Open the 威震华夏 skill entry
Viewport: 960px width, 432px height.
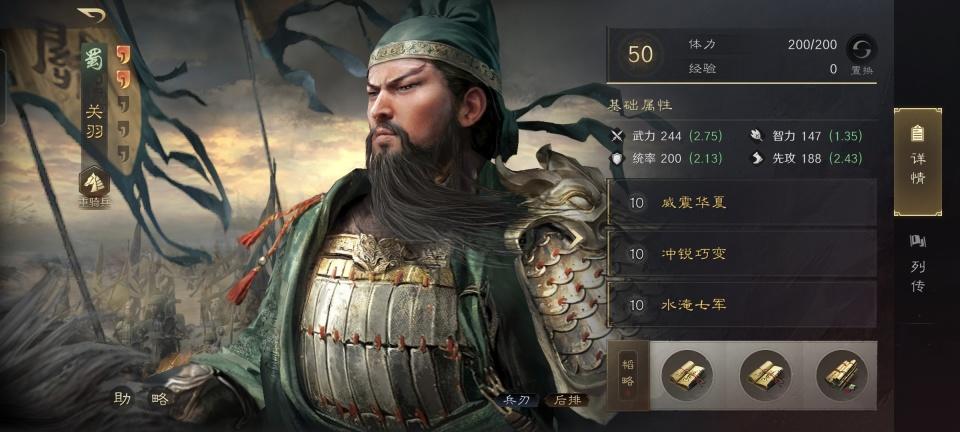pos(742,203)
